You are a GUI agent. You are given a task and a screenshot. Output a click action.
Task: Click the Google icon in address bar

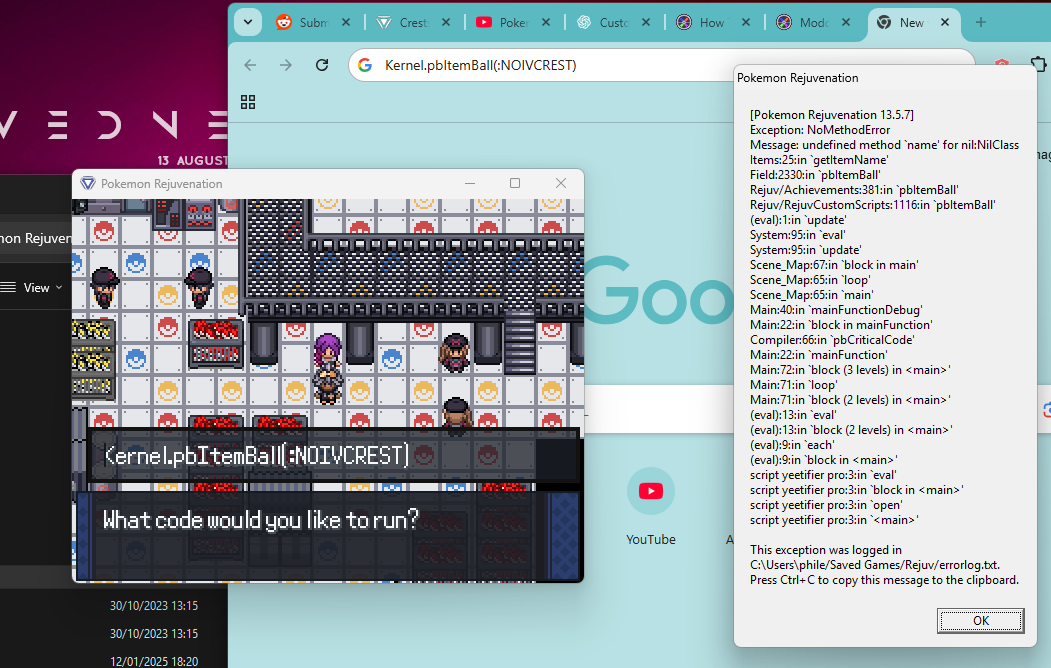click(x=365, y=65)
